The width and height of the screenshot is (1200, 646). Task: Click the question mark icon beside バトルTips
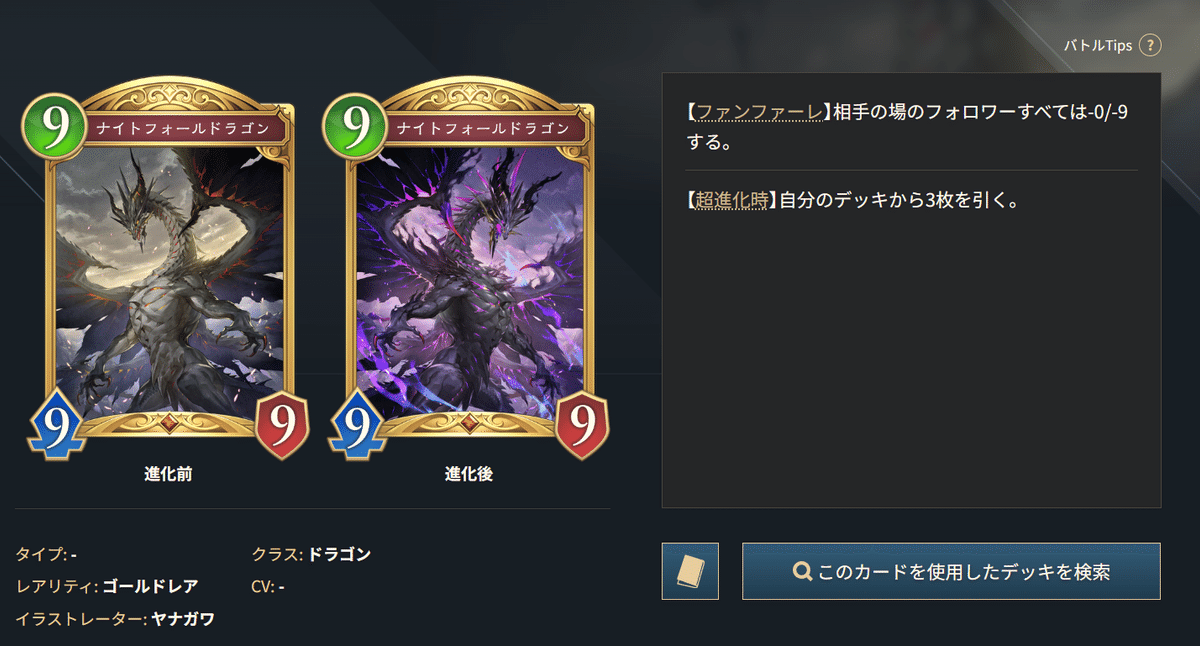pos(1151,46)
